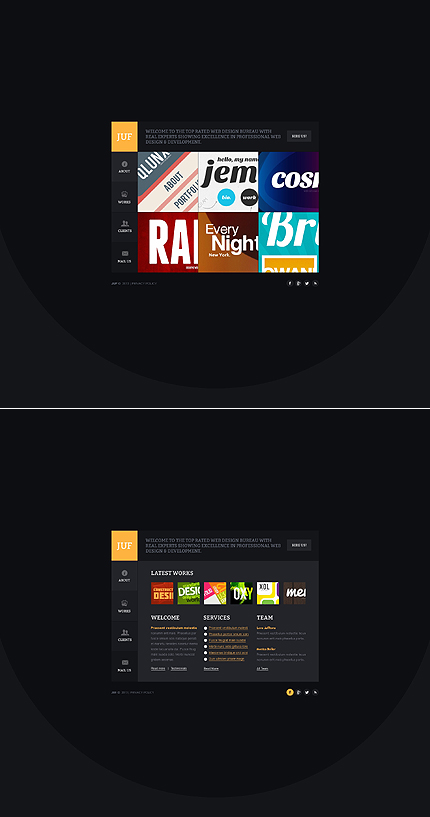The image size is (430, 817).
Task: Select the Works icon beside the portfolio grid
Action: 125,196
